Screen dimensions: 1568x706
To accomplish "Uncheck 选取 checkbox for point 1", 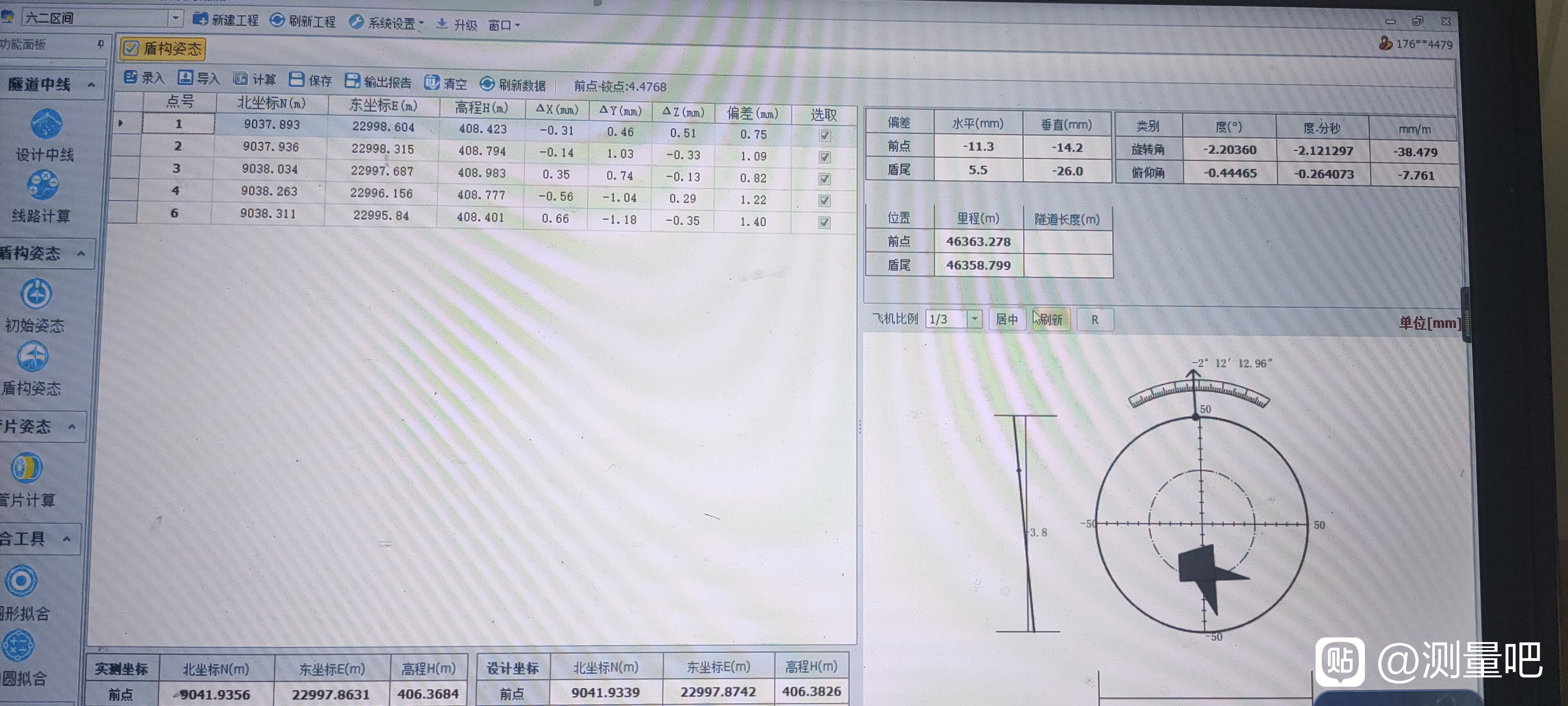I will [x=825, y=135].
